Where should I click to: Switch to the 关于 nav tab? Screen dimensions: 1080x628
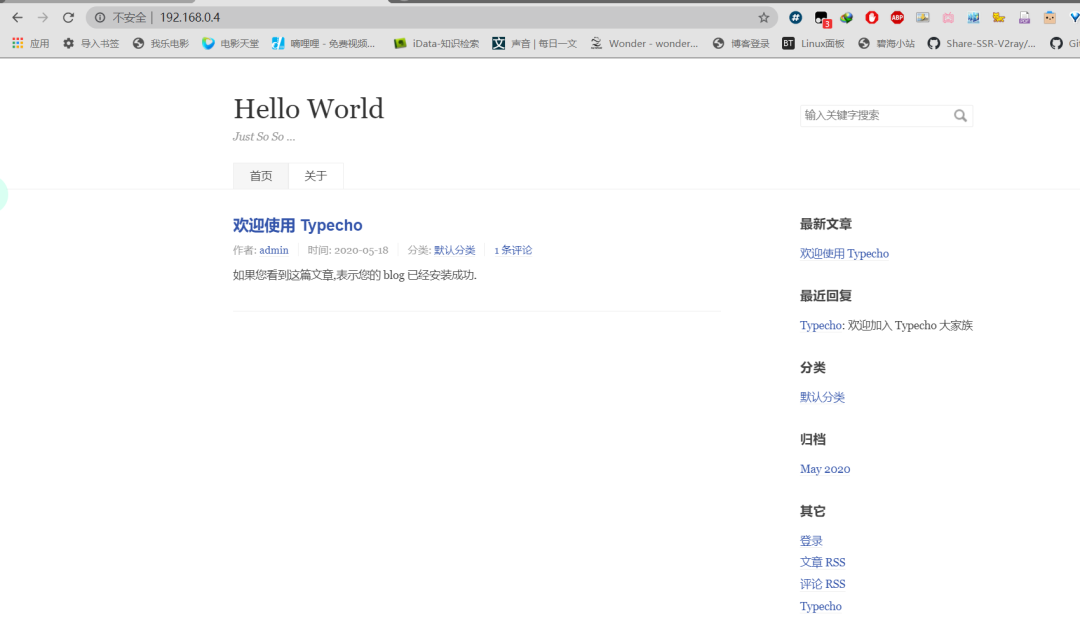coord(315,176)
